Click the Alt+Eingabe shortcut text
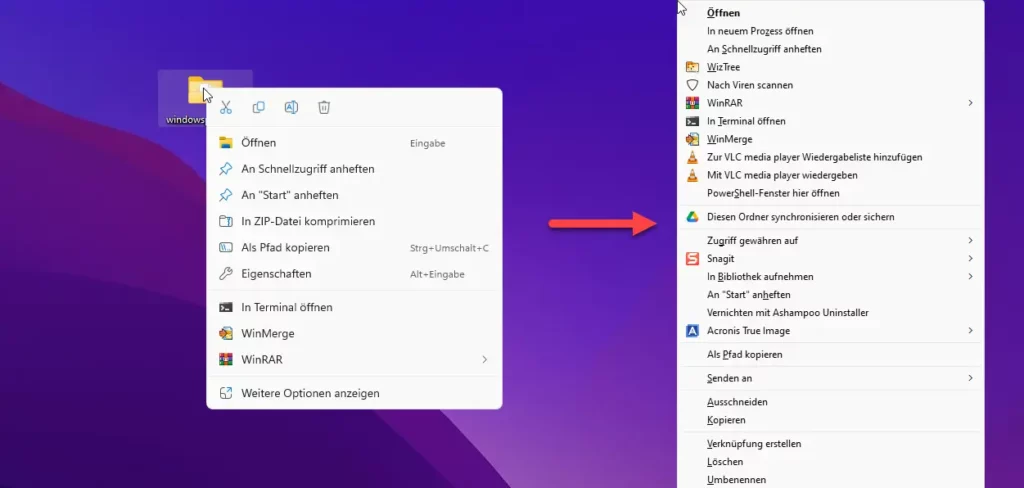The height and width of the screenshot is (488, 1024). coord(437,274)
